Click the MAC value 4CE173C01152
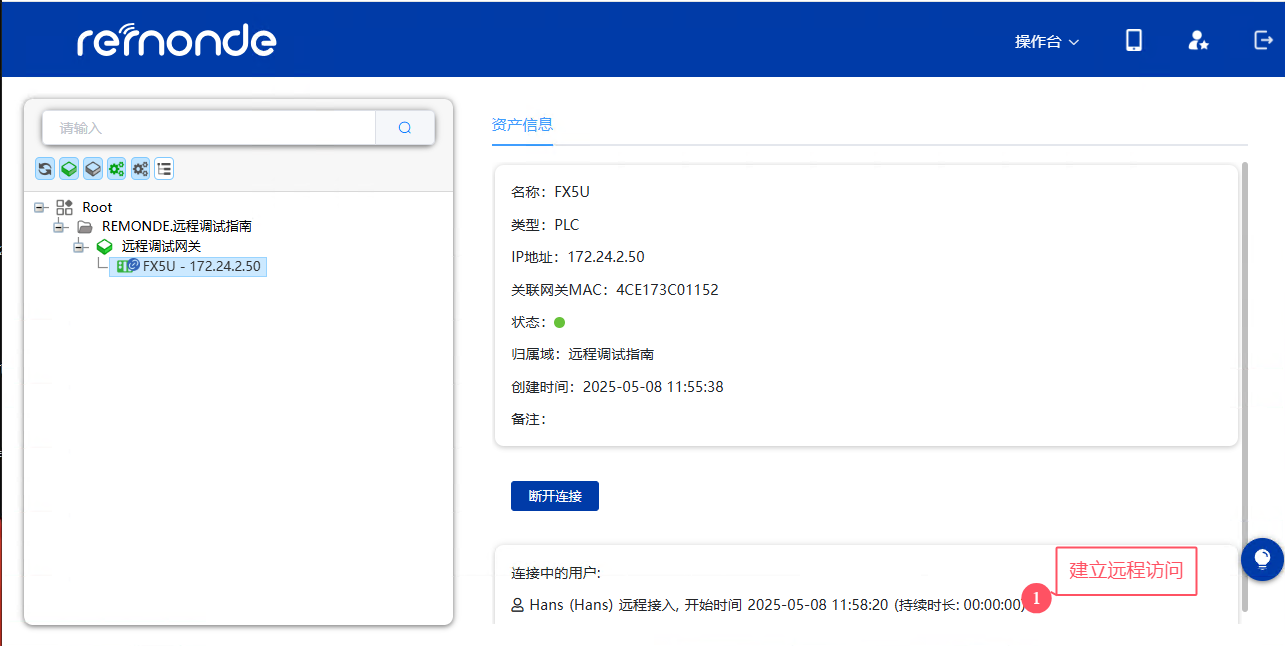This screenshot has height=646, width=1285. point(667,290)
